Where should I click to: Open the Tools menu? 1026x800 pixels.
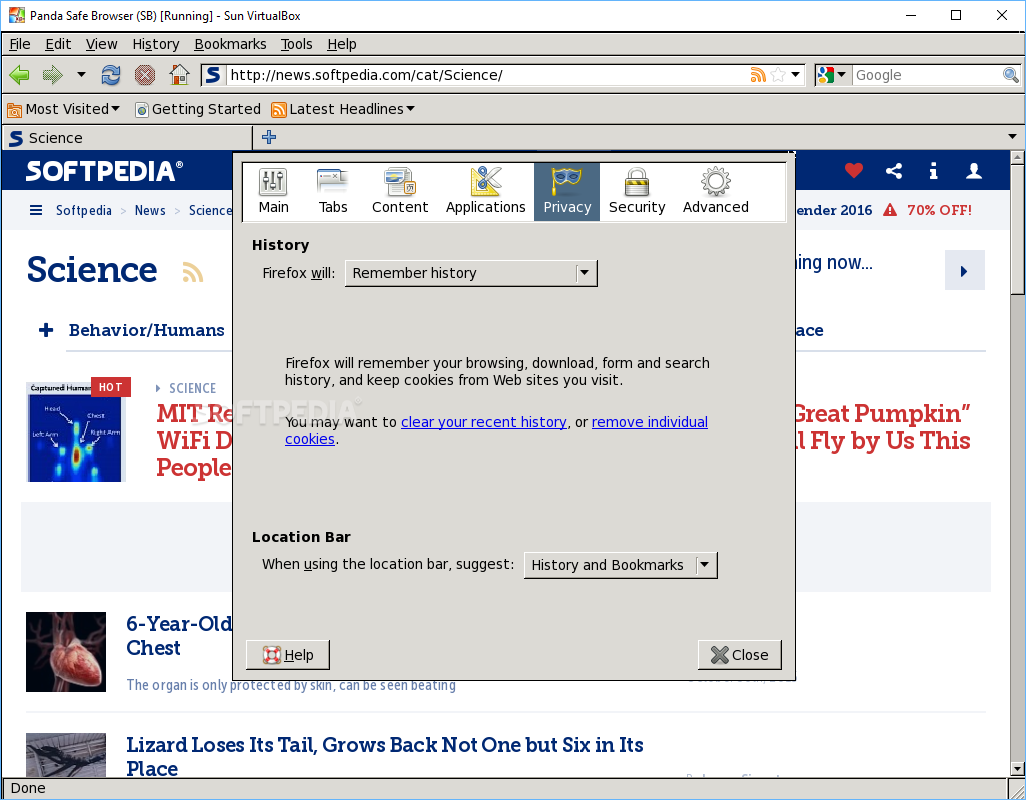pyautogui.click(x=296, y=44)
